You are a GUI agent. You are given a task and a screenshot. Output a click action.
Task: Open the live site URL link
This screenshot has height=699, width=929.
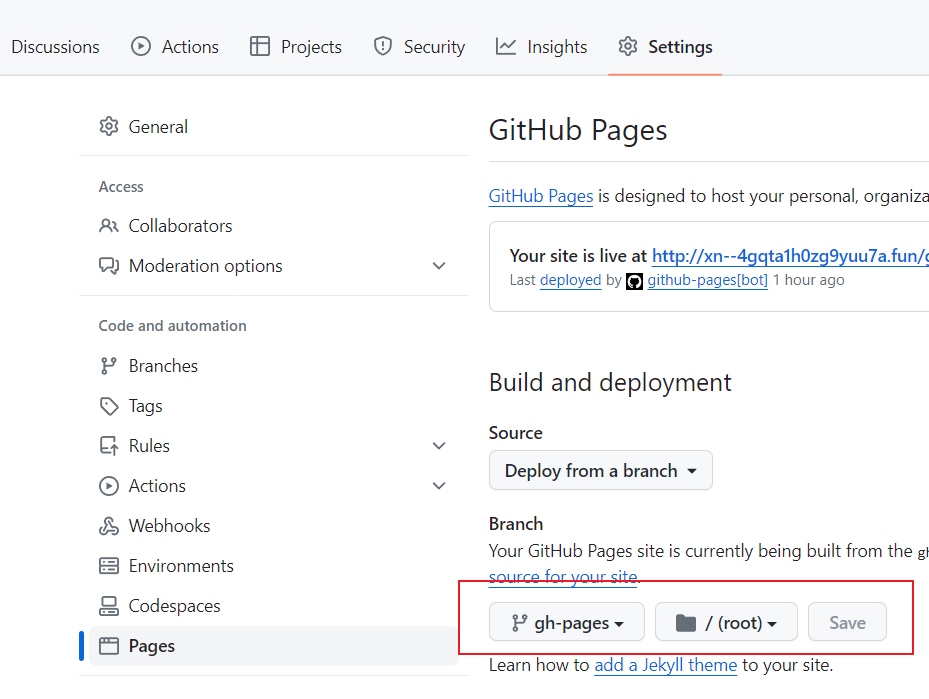(790, 256)
